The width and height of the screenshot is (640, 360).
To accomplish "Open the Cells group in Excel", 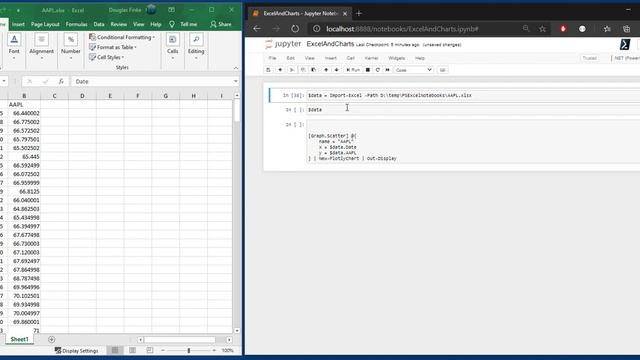I will [x=172, y=47].
